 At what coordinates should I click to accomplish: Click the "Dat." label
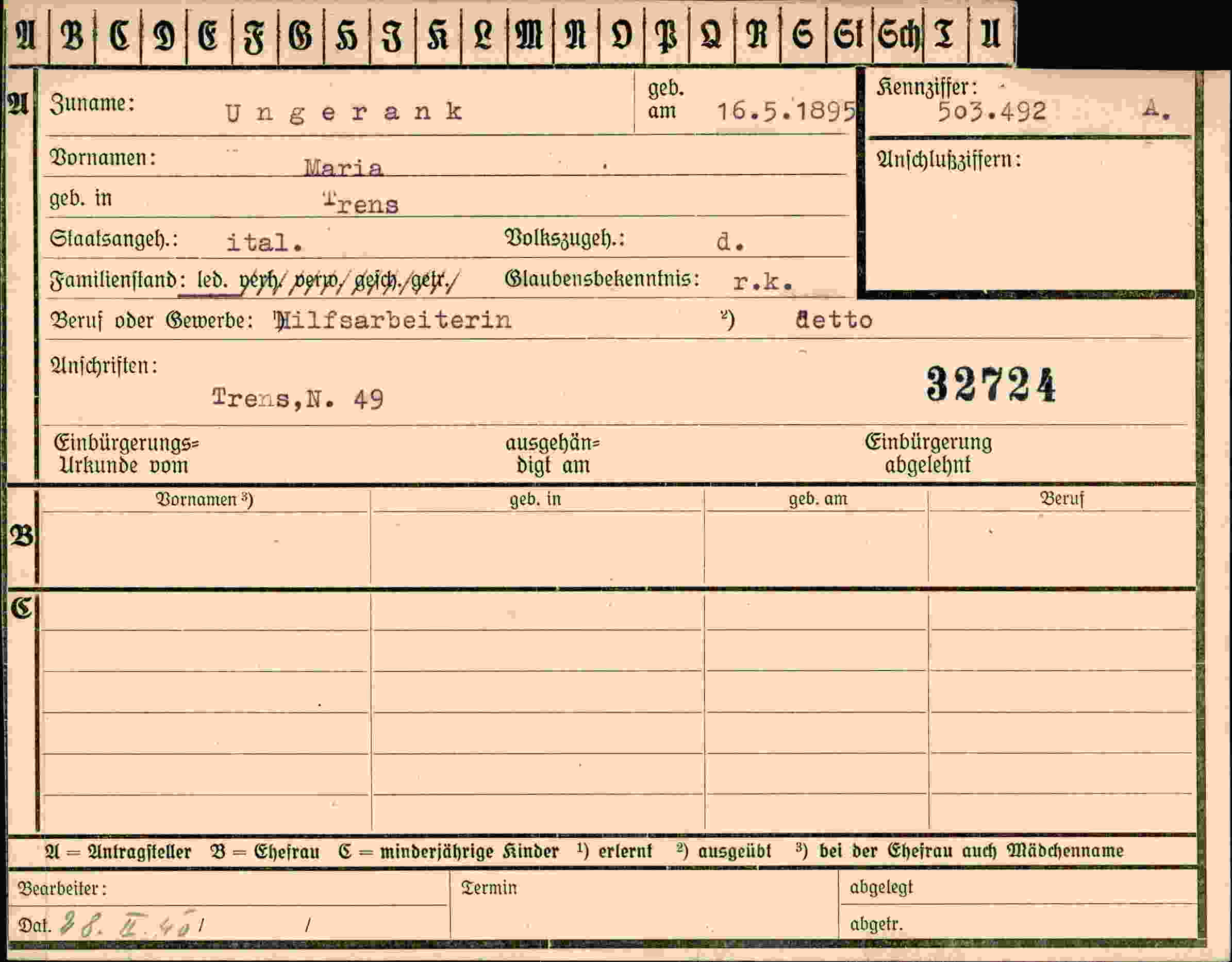[x=35, y=925]
